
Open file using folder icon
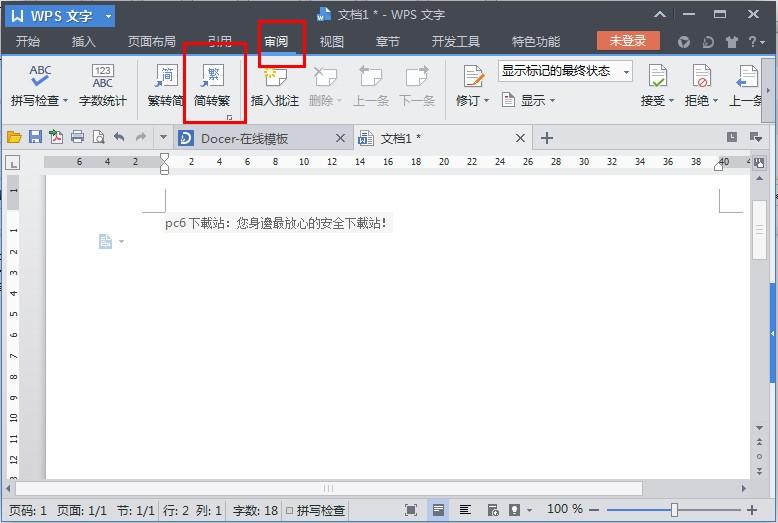pyautogui.click(x=14, y=137)
